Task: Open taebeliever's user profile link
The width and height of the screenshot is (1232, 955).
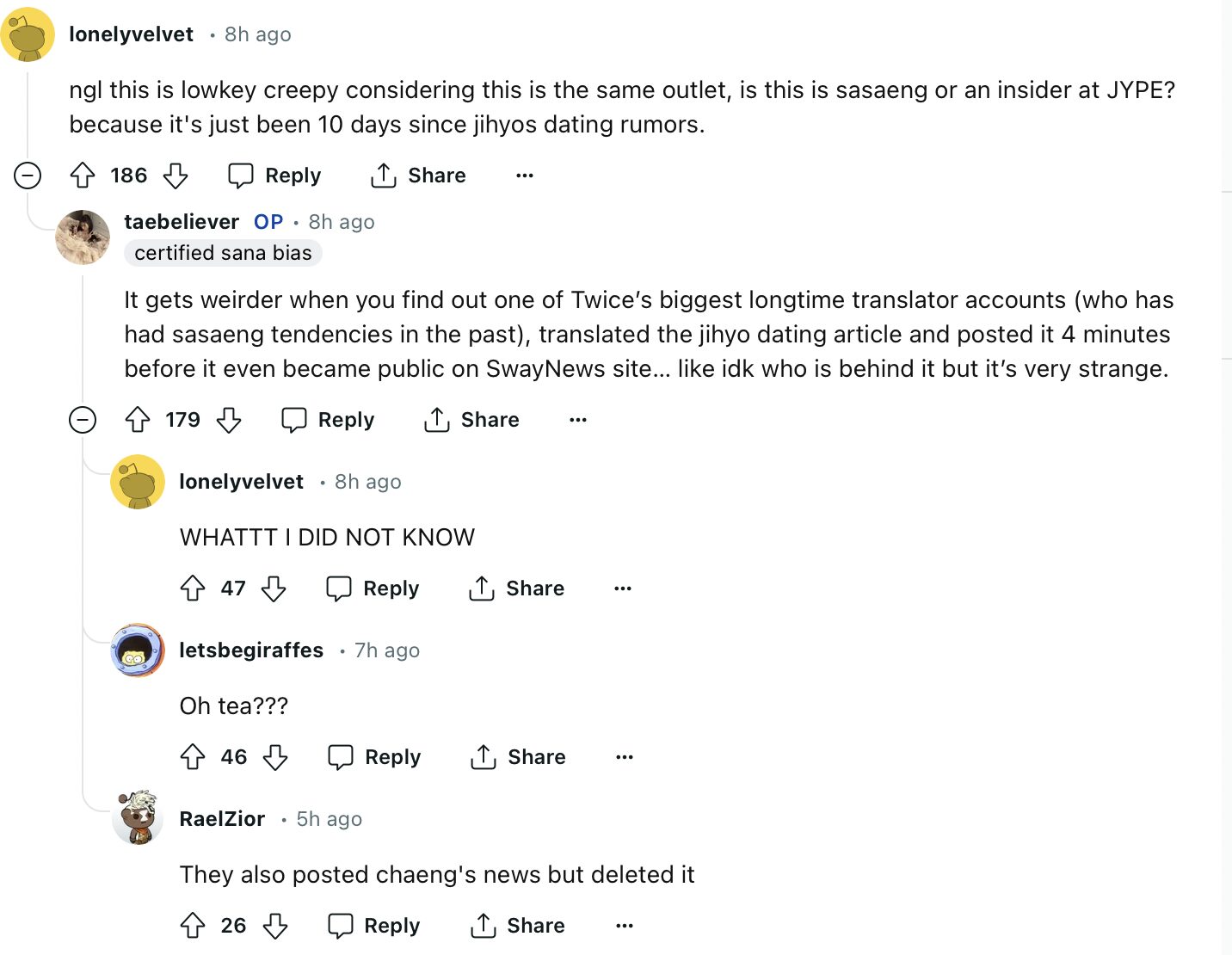Action: 182,222
